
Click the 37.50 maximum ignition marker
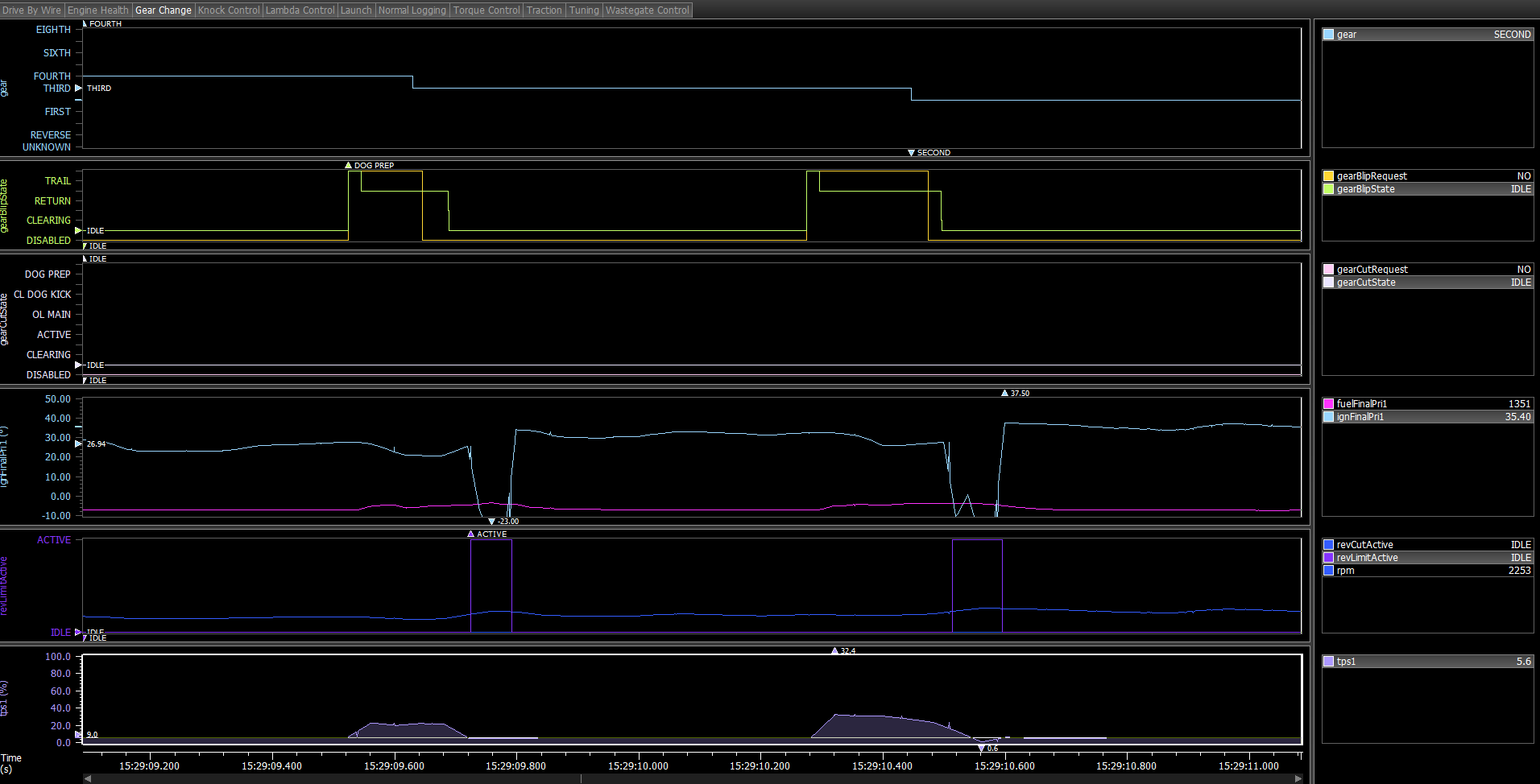point(1004,394)
